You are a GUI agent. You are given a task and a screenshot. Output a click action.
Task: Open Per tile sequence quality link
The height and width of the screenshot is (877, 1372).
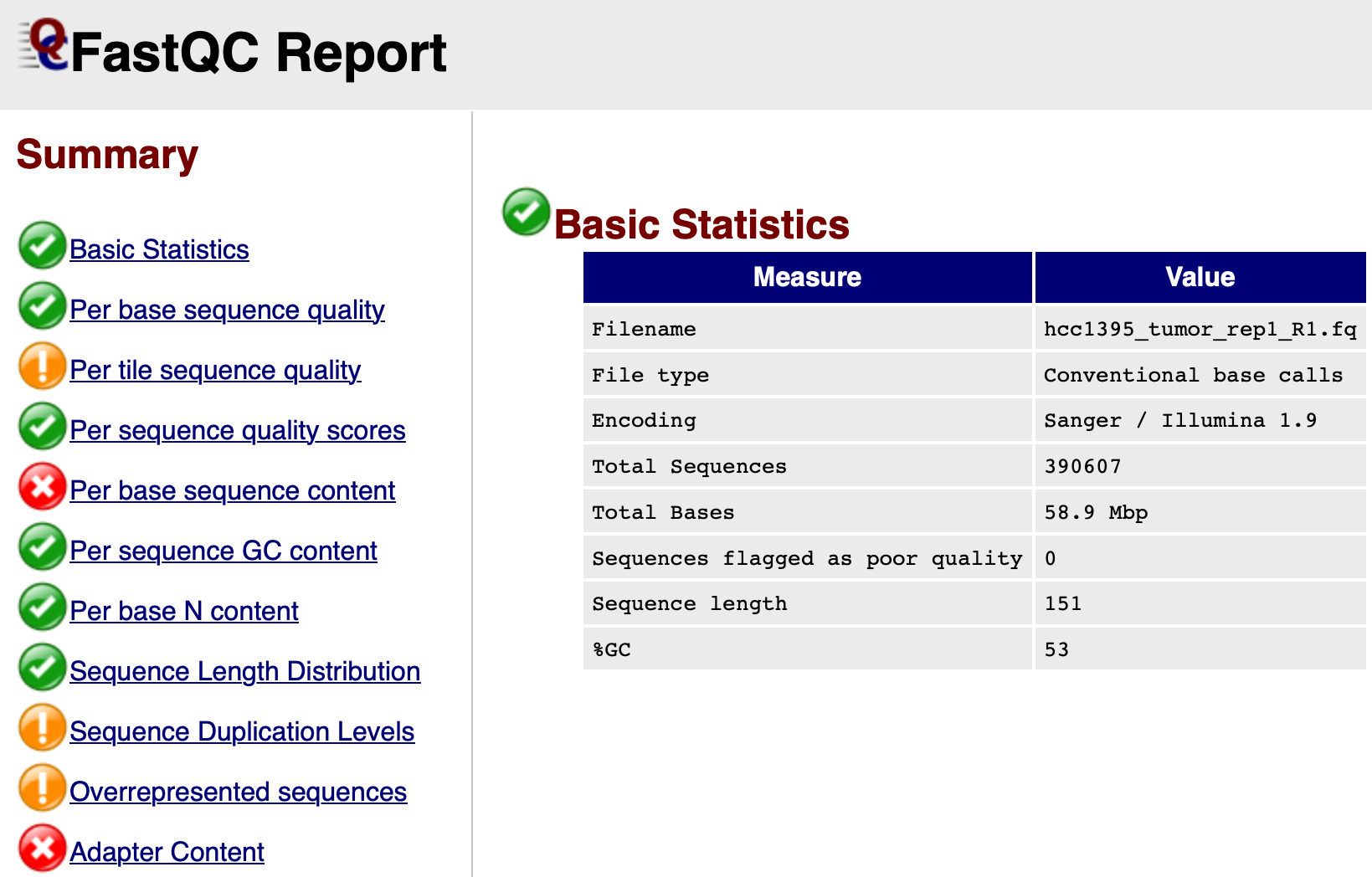pos(215,370)
